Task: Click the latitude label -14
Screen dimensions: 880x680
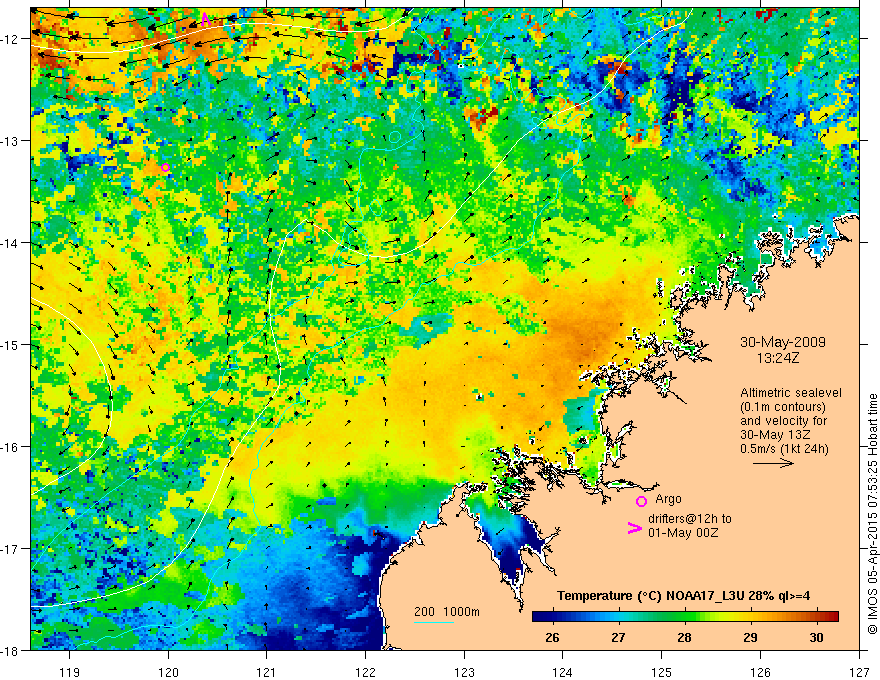Action: pyautogui.click(x=10, y=243)
